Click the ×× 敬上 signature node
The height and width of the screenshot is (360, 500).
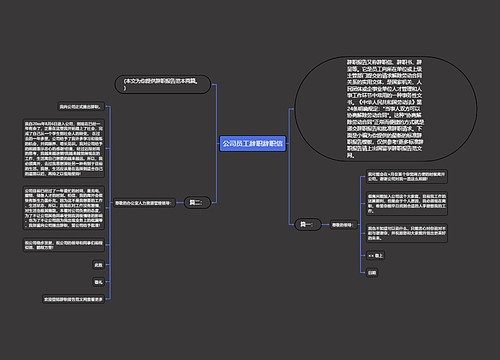pos(375,256)
